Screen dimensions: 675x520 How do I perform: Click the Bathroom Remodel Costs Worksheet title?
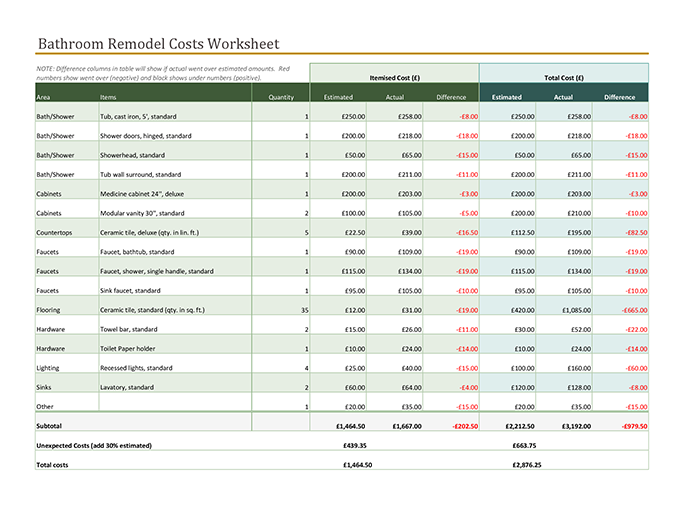pos(157,44)
